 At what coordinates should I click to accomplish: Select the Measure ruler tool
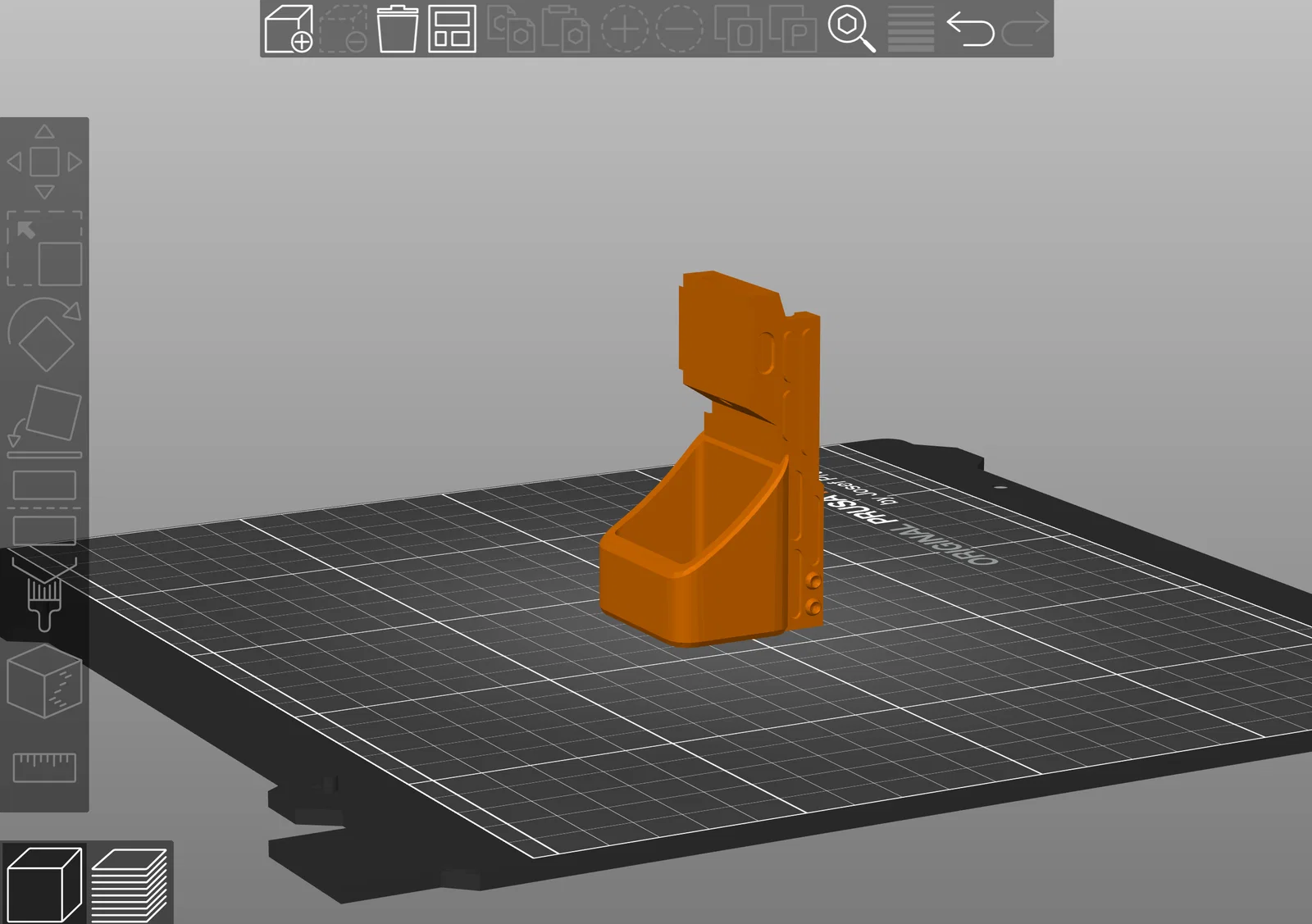[x=44, y=767]
